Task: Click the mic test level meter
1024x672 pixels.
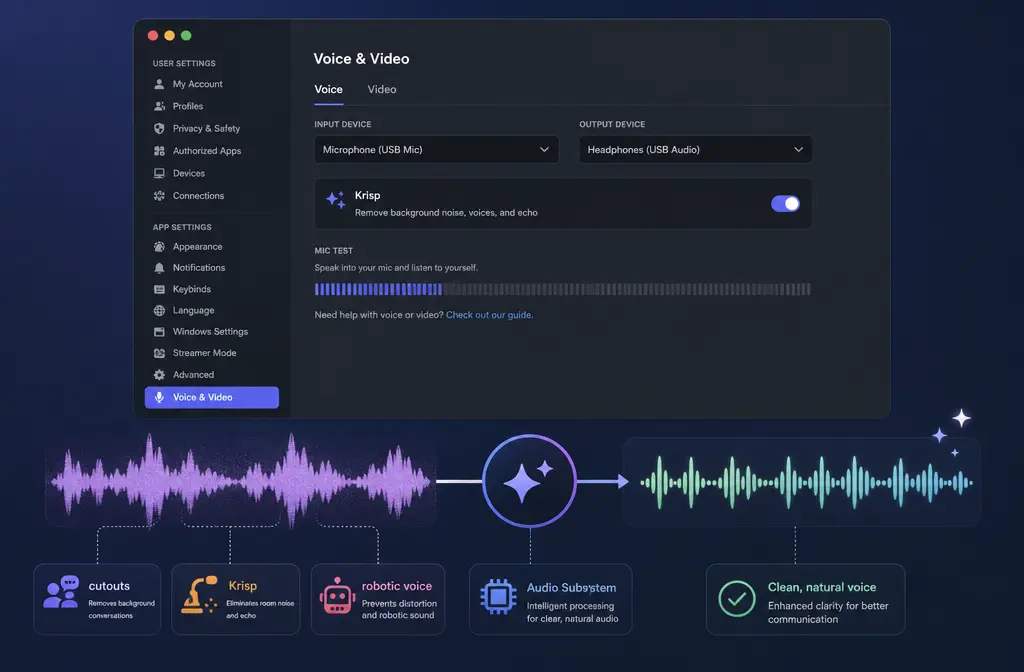Action: (562, 289)
